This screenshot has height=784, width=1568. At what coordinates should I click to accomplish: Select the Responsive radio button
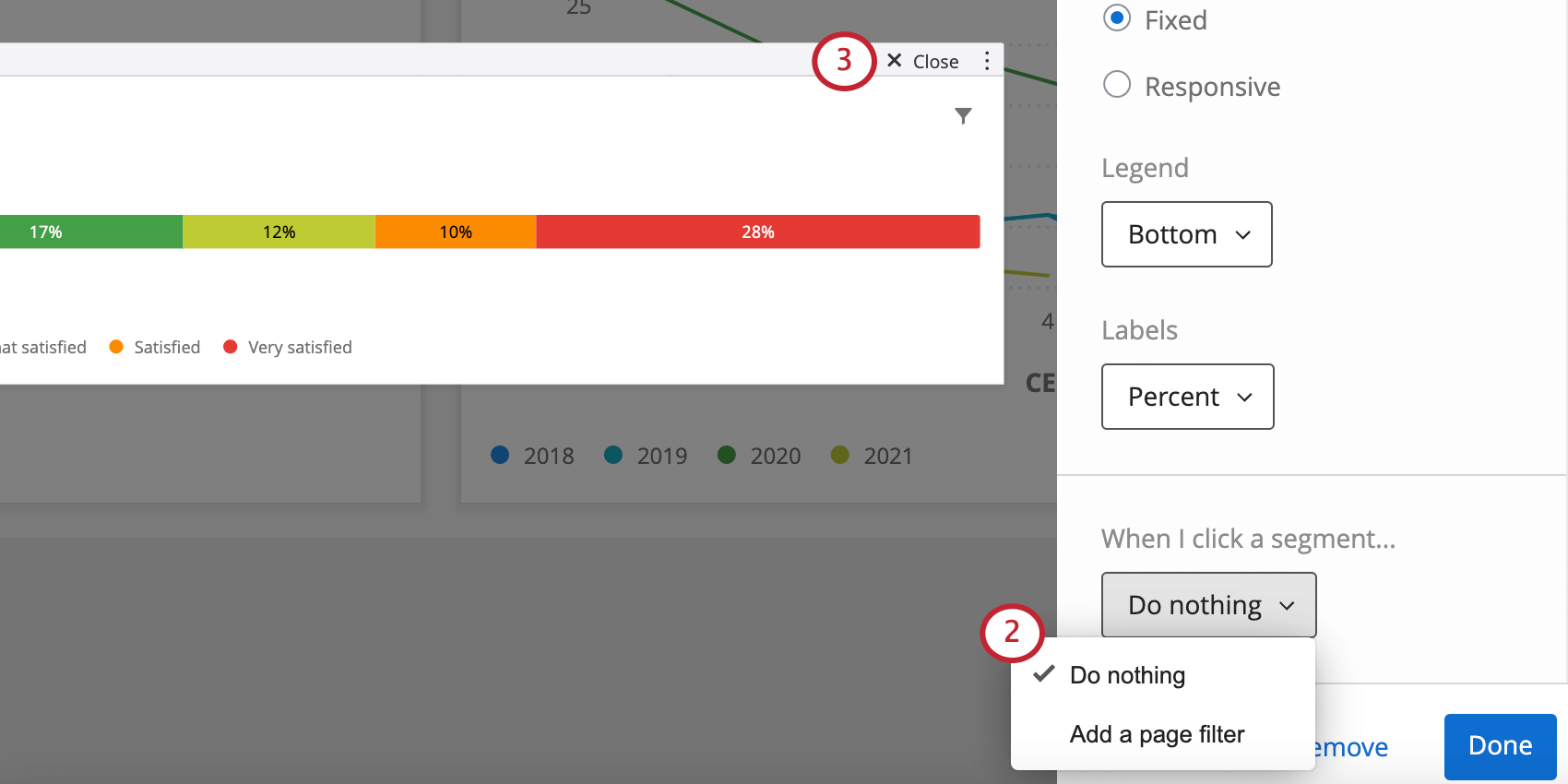pos(1116,84)
